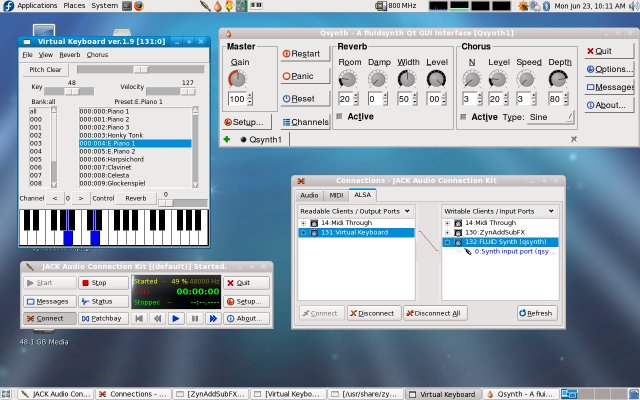The image size is (640, 400).
Task: Add a new engine with green plus icon
Action: coord(227,139)
